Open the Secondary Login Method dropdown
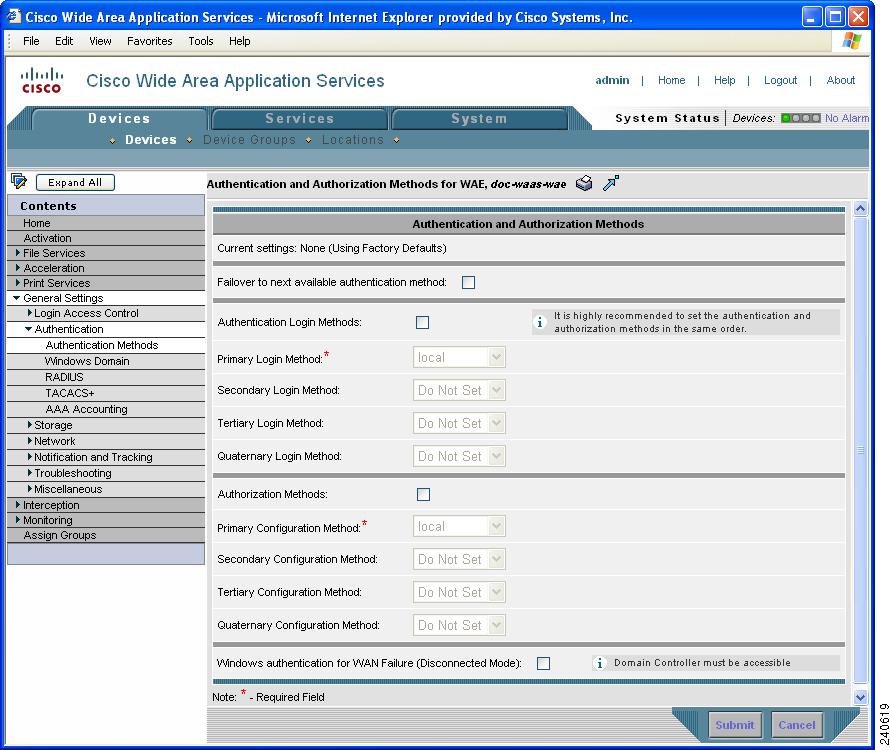The height and width of the screenshot is (750, 890). pos(459,391)
